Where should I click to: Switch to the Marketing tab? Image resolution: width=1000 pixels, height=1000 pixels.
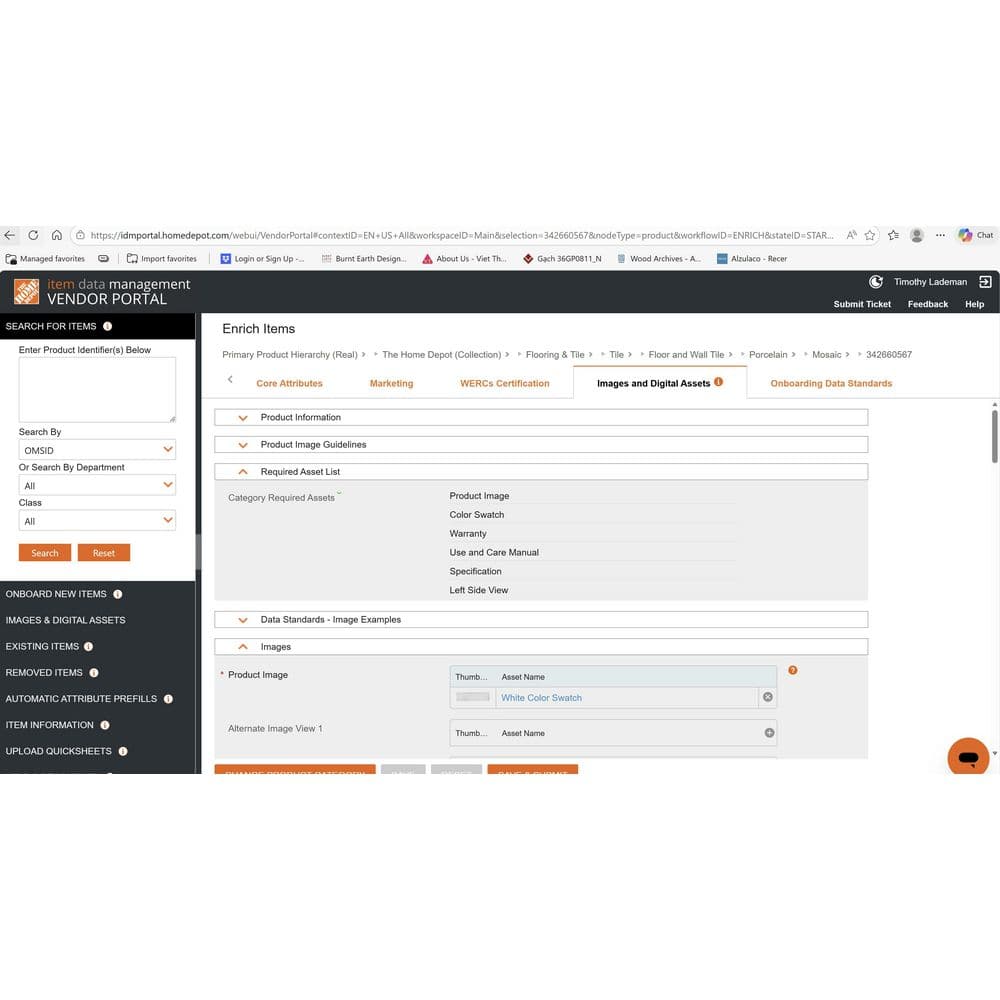(x=392, y=383)
